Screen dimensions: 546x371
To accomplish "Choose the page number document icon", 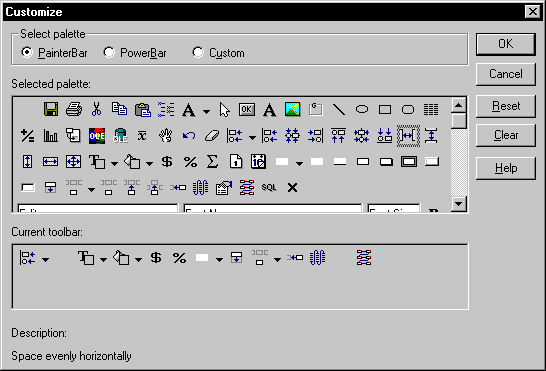I will (x=236, y=162).
